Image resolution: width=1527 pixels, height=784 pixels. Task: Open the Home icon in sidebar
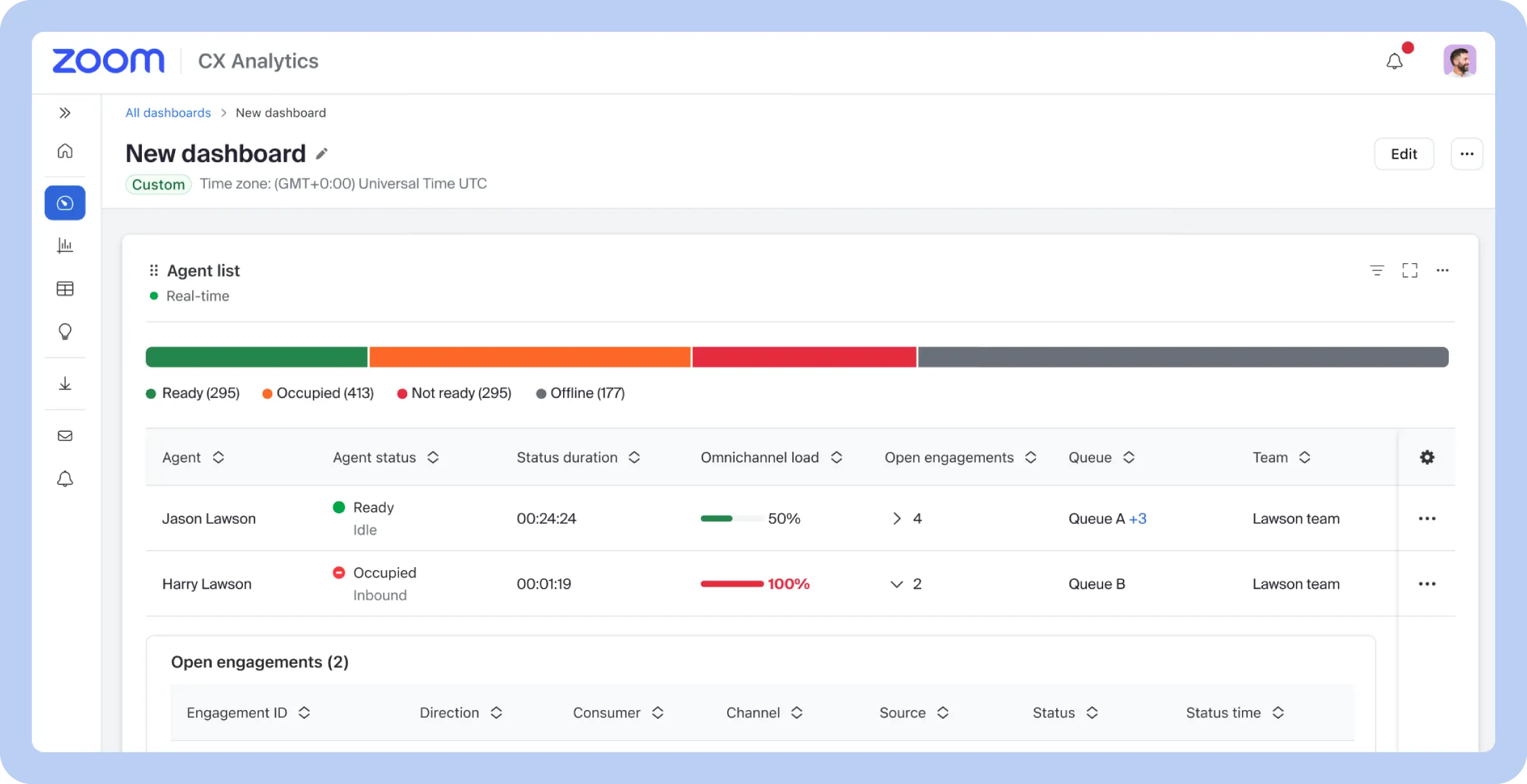pyautogui.click(x=65, y=151)
